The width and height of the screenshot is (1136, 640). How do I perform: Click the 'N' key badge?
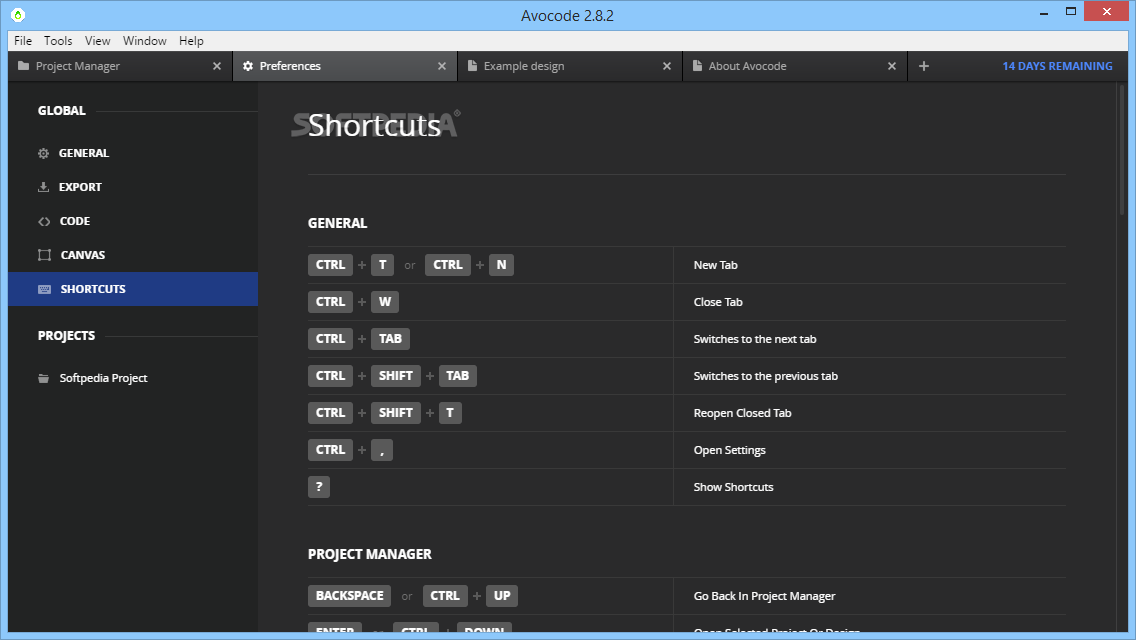pyautogui.click(x=501, y=265)
